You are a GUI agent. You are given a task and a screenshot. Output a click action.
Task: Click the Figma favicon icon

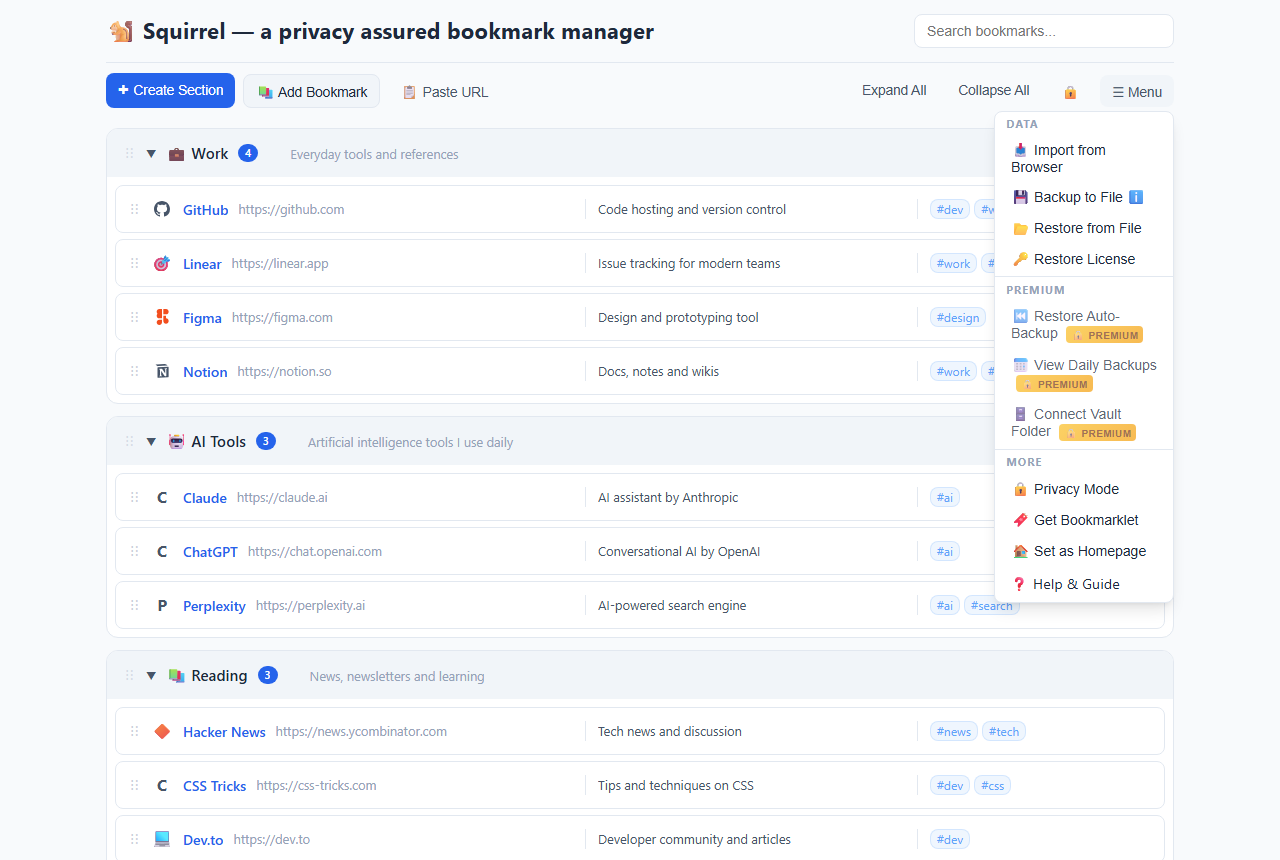pyautogui.click(x=162, y=317)
